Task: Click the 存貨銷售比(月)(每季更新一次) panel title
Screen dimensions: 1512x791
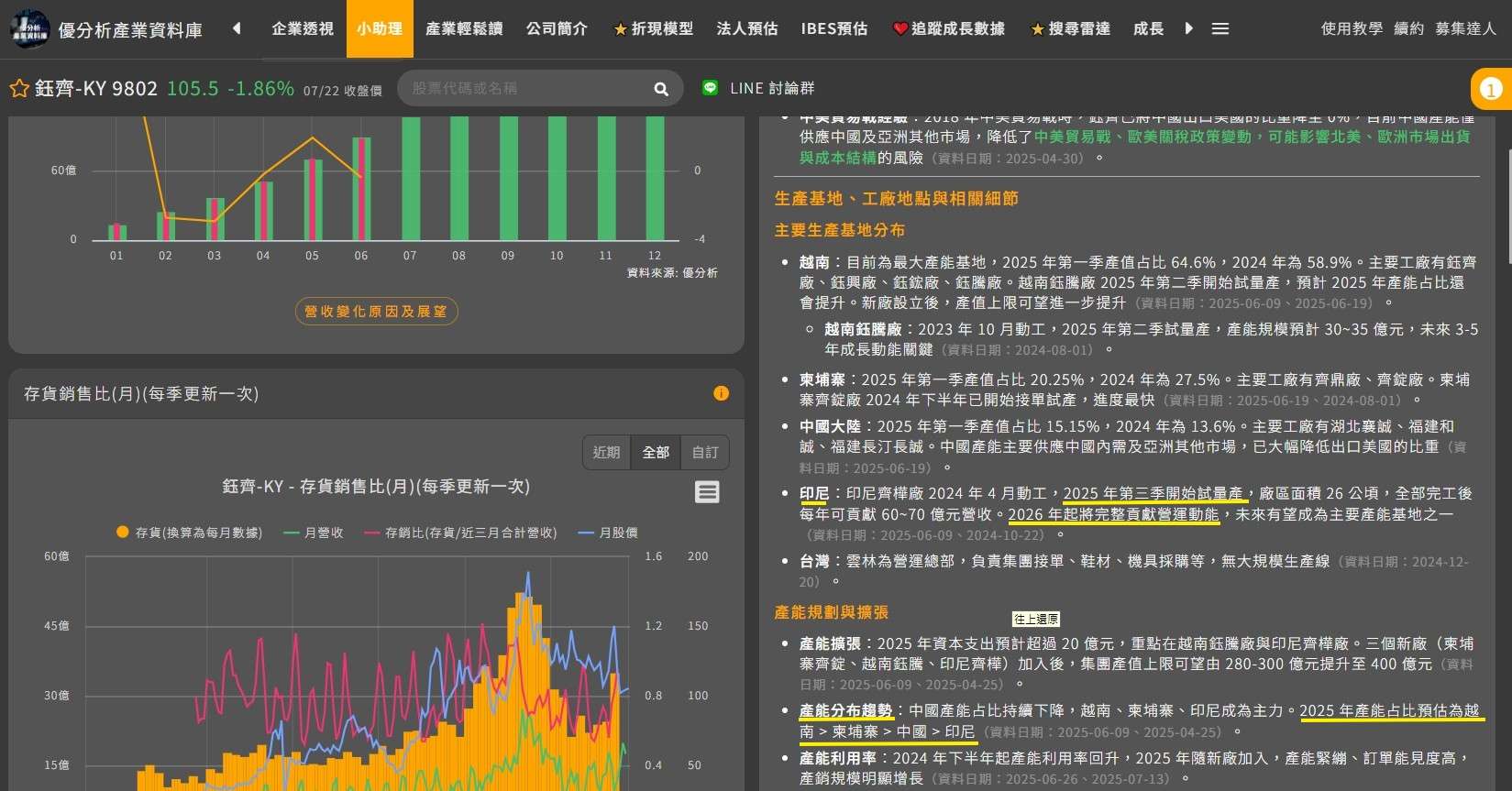Action: 141,394
